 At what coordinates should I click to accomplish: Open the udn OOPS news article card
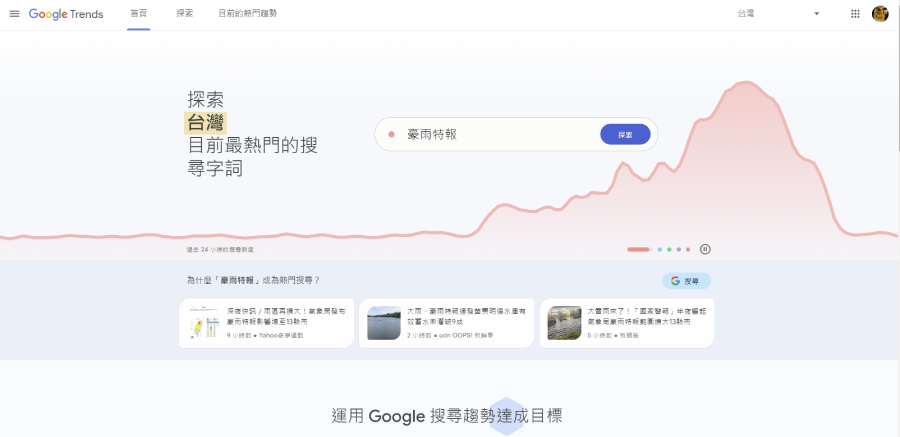click(x=447, y=323)
